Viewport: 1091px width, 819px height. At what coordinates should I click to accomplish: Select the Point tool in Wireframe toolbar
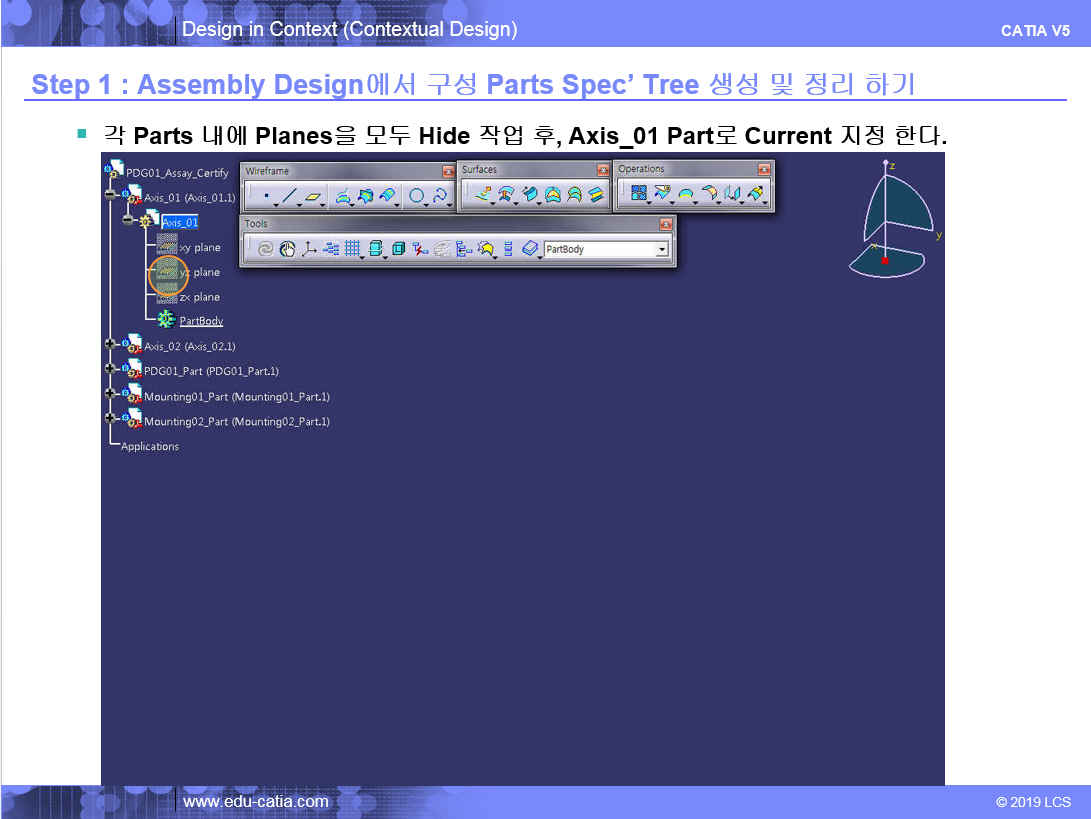point(265,197)
